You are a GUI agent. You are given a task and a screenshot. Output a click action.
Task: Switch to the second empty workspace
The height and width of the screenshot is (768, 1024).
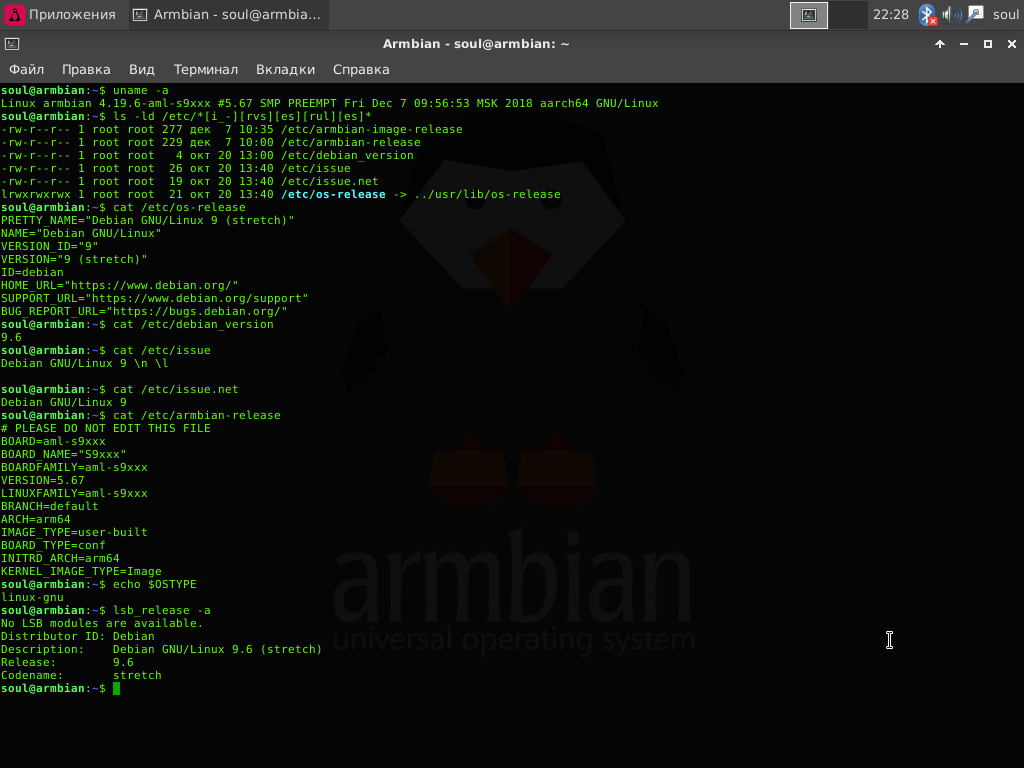tap(848, 15)
